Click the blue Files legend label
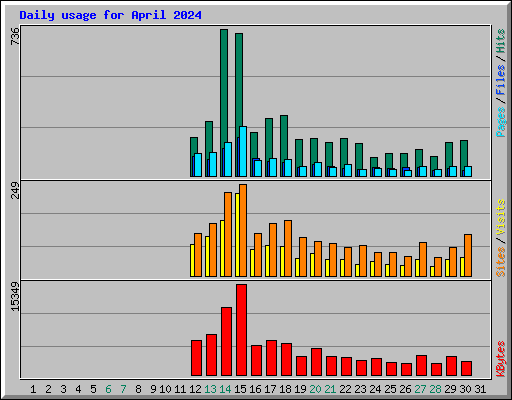Screen dimensions: 512x400 (500, 80)
